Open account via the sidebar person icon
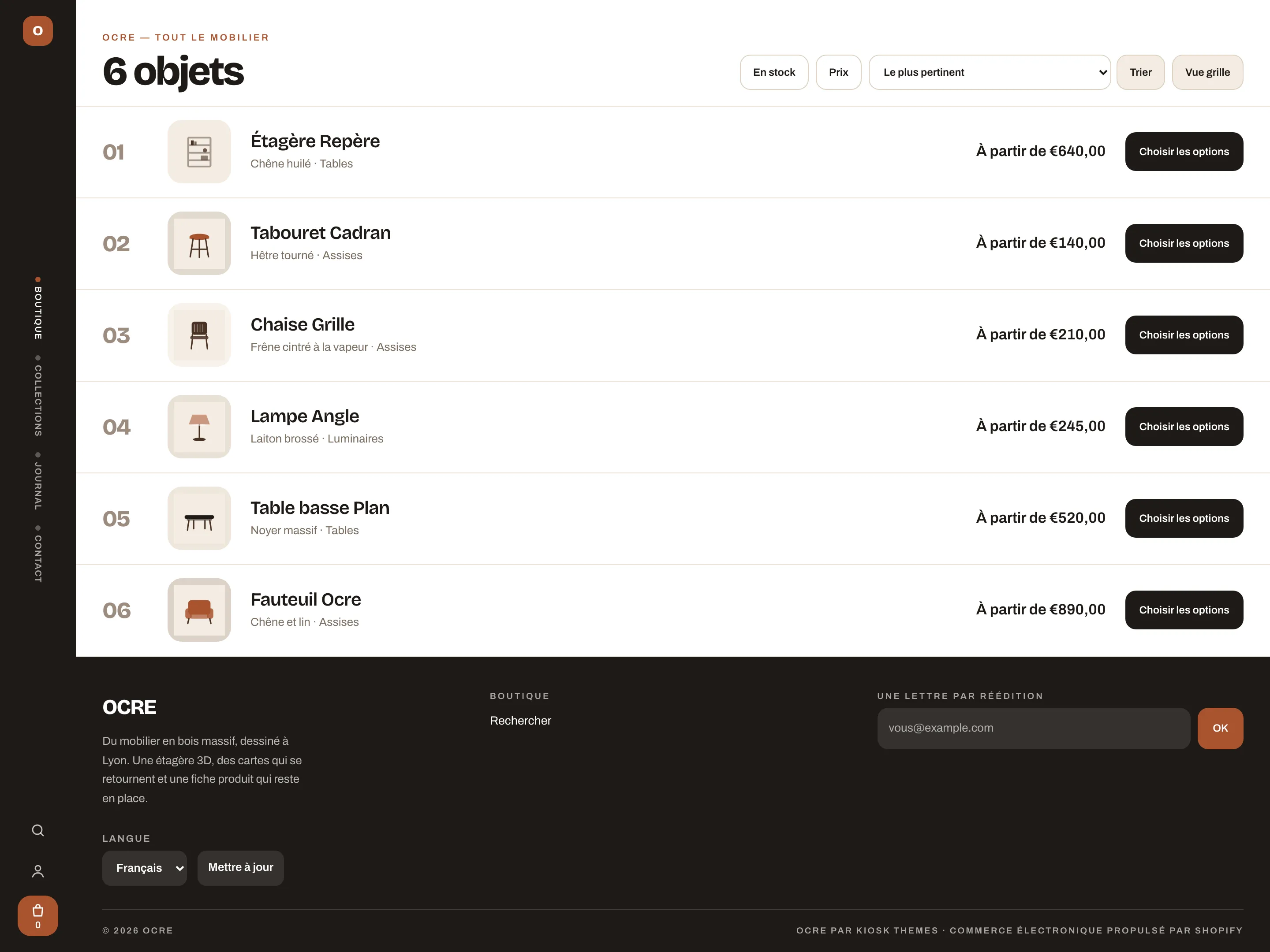 point(38,871)
